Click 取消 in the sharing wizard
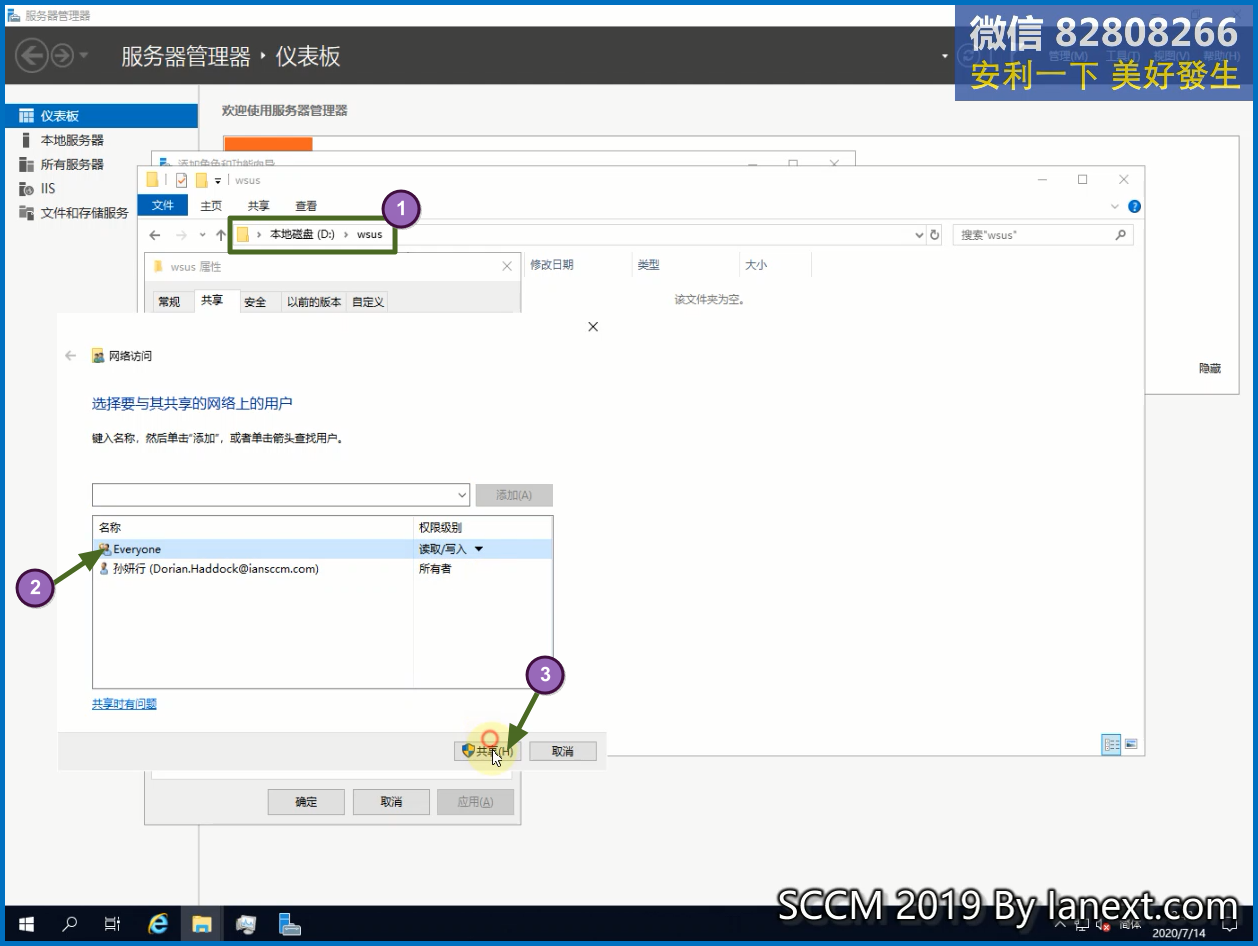 point(563,751)
